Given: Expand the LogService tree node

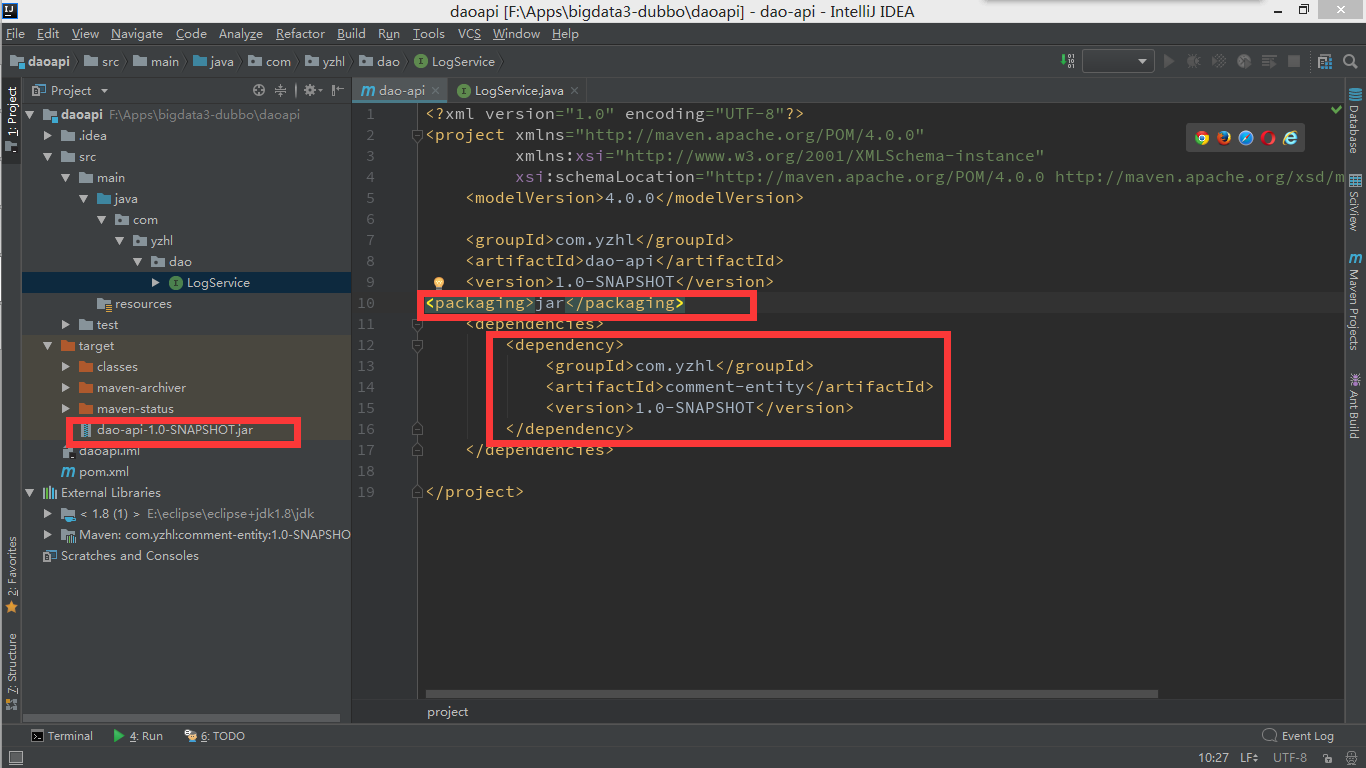Looking at the screenshot, I should (155, 283).
